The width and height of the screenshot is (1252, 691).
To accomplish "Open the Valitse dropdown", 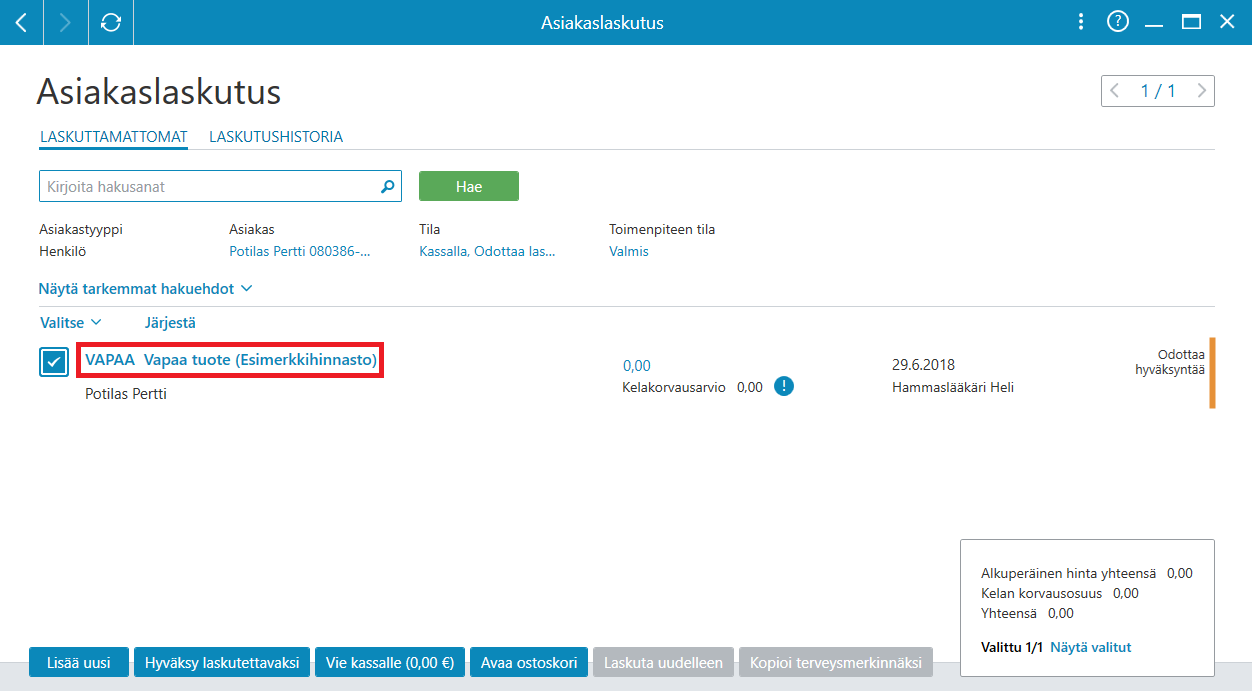I will (x=71, y=322).
